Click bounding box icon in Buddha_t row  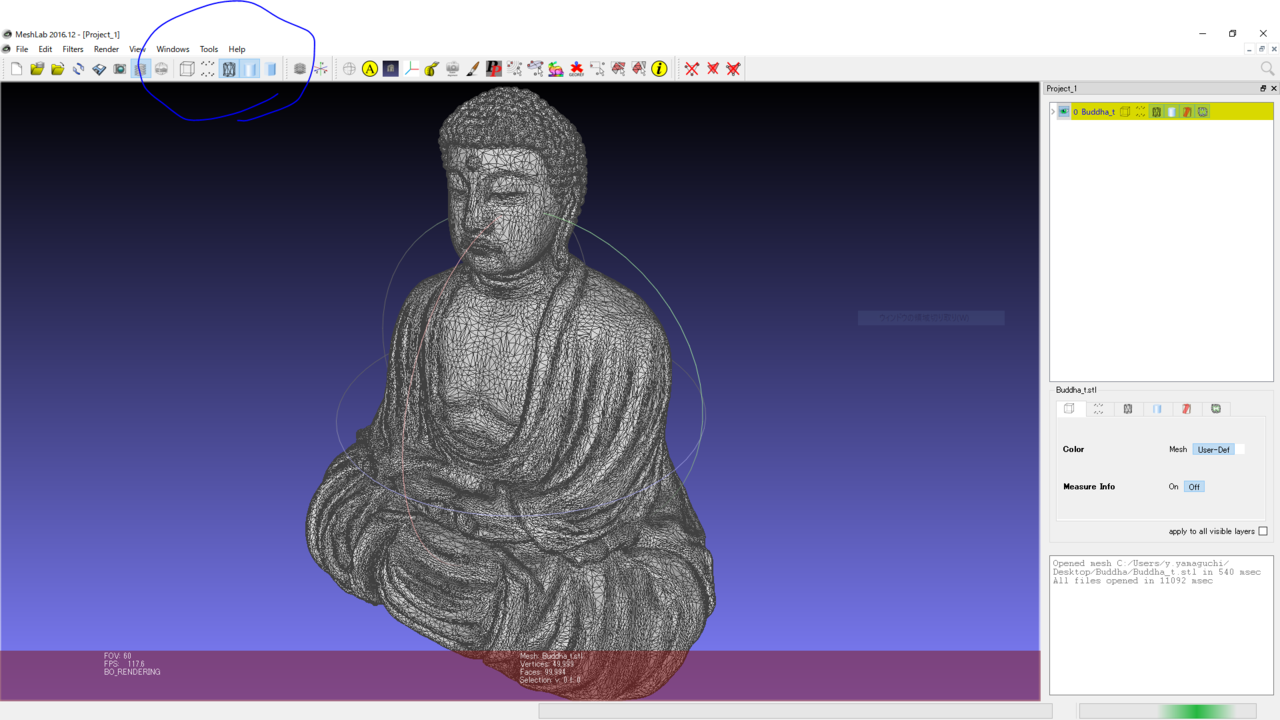1125,112
